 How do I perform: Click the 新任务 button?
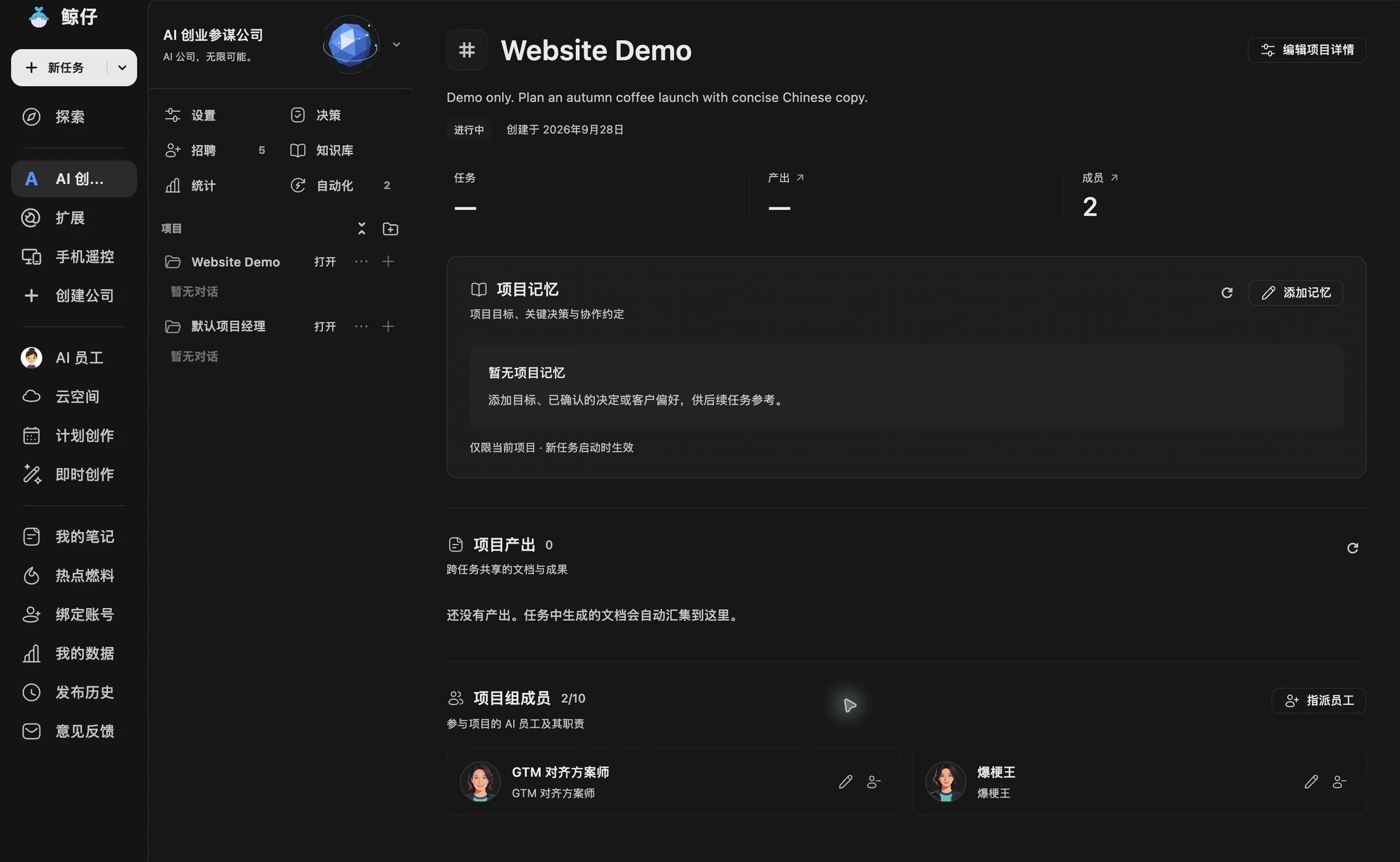59,67
